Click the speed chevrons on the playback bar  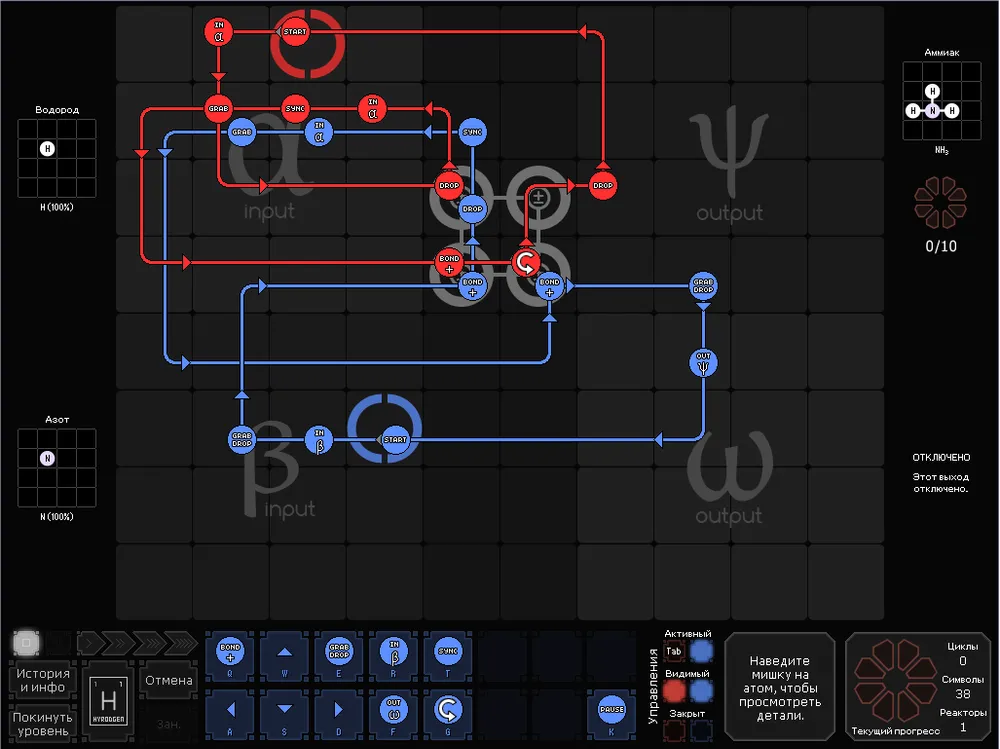pos(138,641)
